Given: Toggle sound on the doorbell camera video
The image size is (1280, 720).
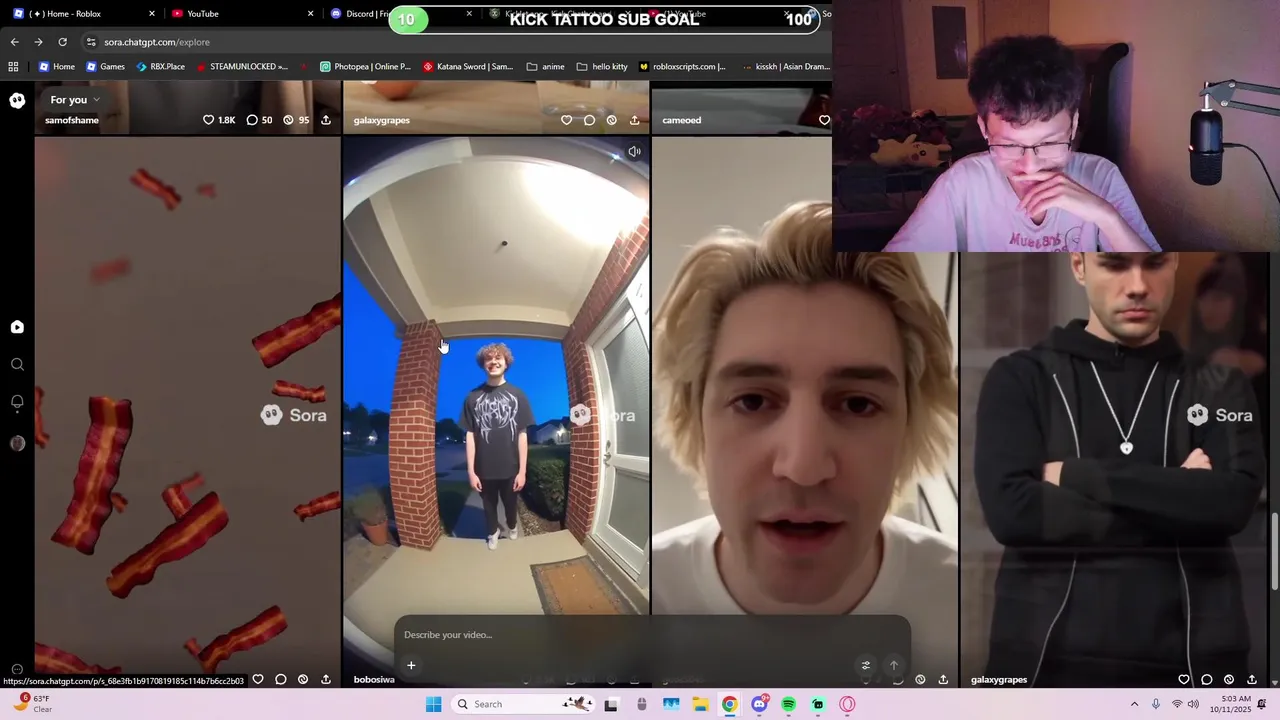Looking at the screenshot, I should [634, 152].
